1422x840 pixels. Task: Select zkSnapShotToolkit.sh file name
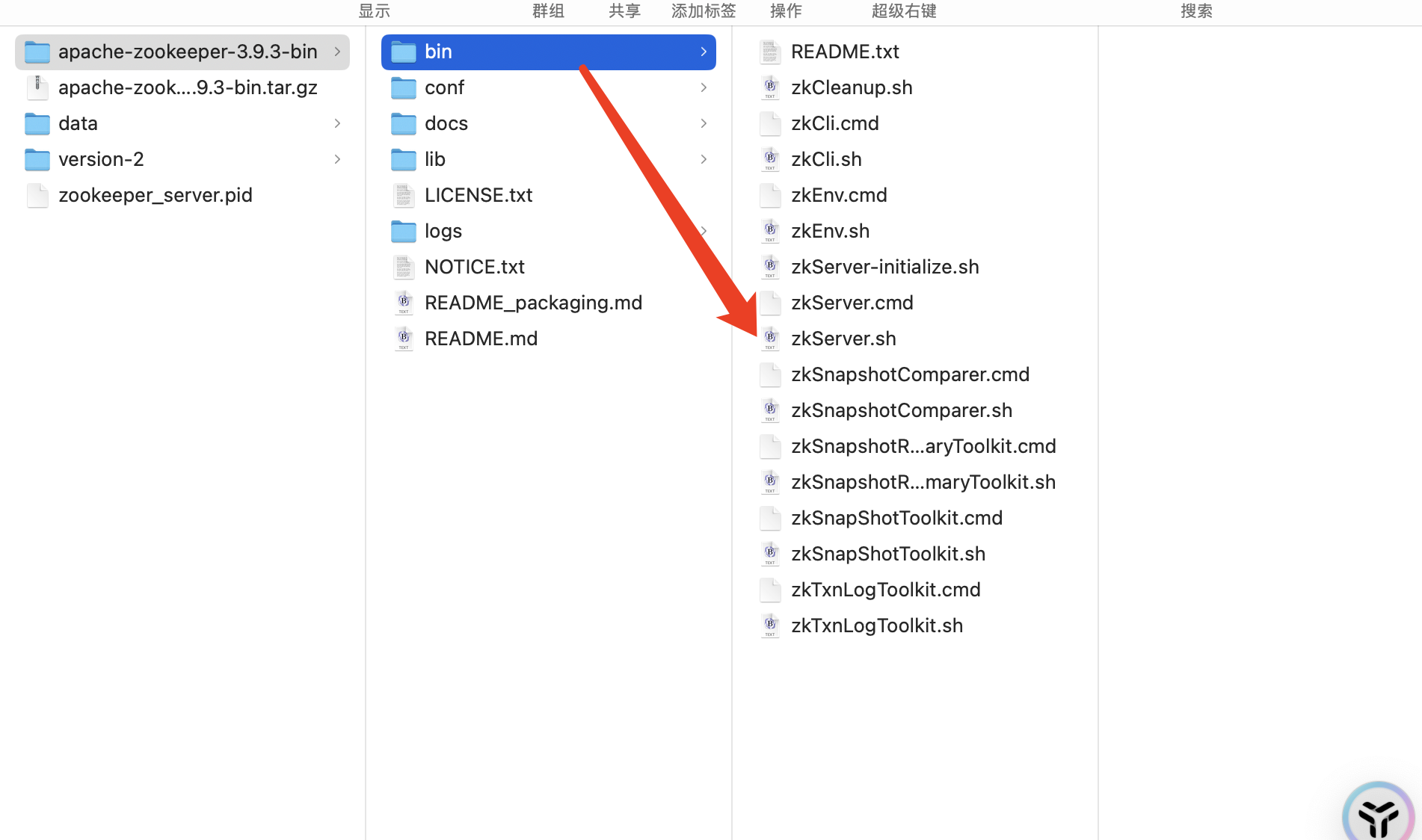[x=888, y=554]
